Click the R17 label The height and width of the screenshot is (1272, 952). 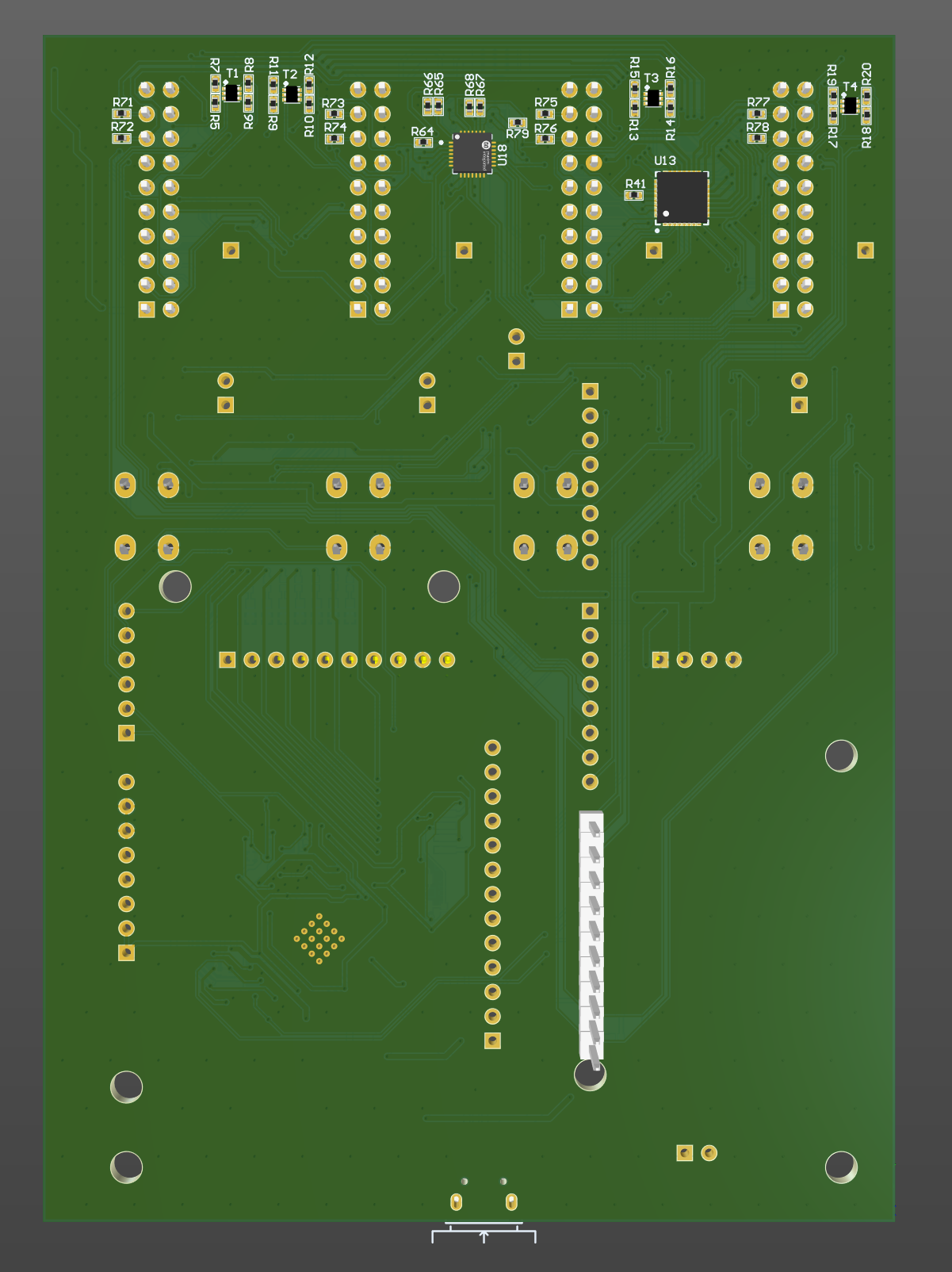click(x=832, y=137)
